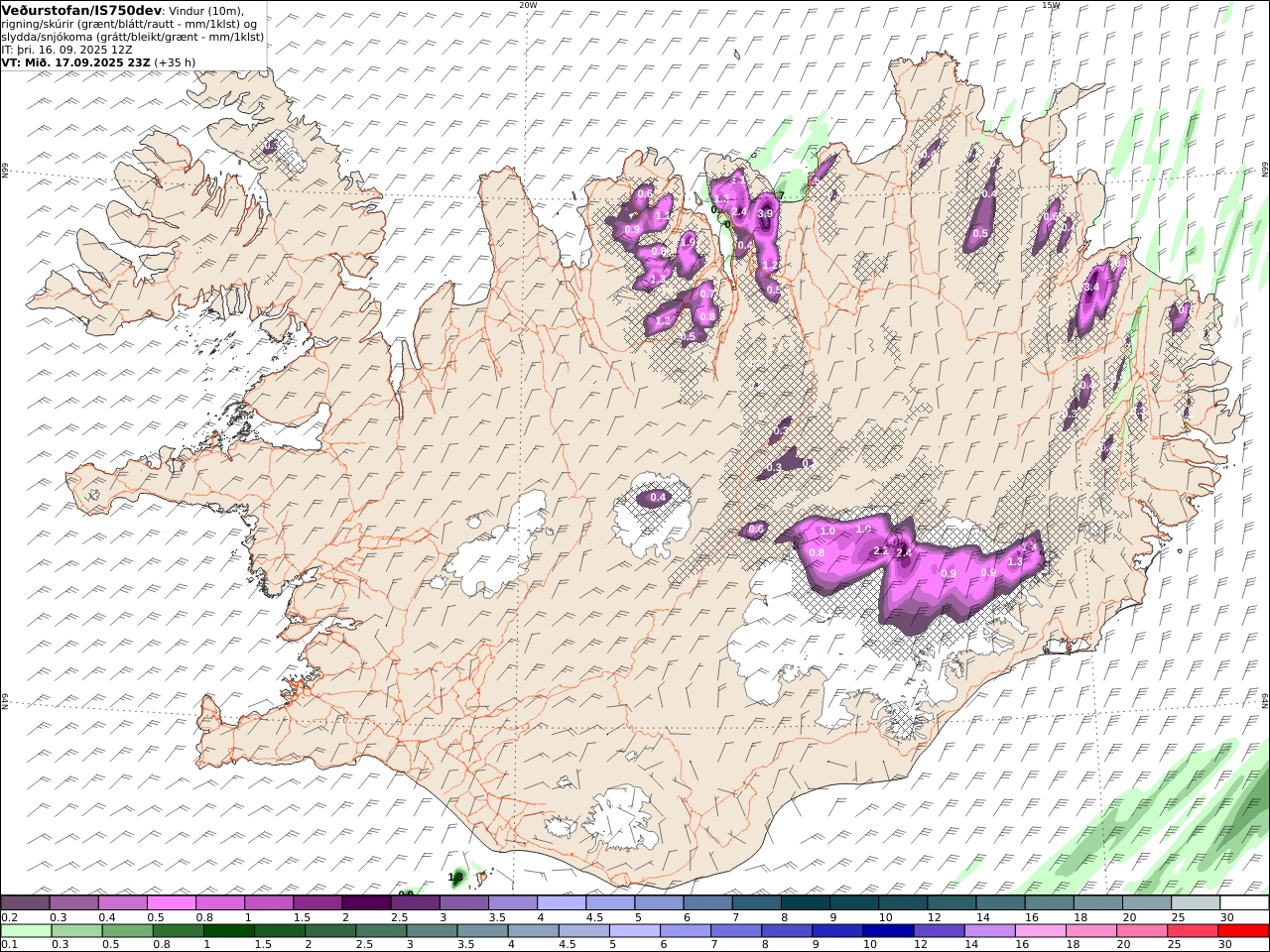1270x952 pixels.
Task: Click the bright red 30 rain legend swatch
Action: click(1242, 930)
